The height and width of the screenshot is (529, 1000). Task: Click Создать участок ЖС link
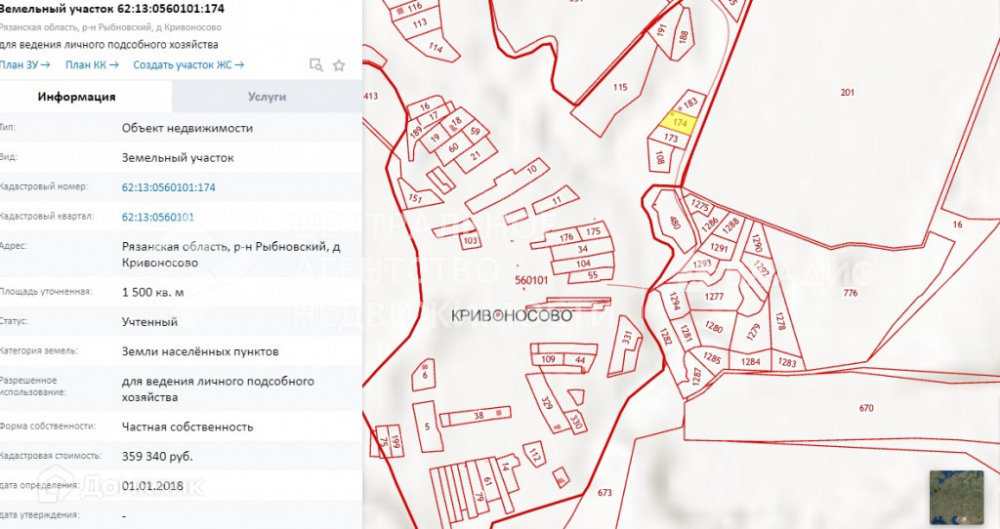(x=188, y=64)
